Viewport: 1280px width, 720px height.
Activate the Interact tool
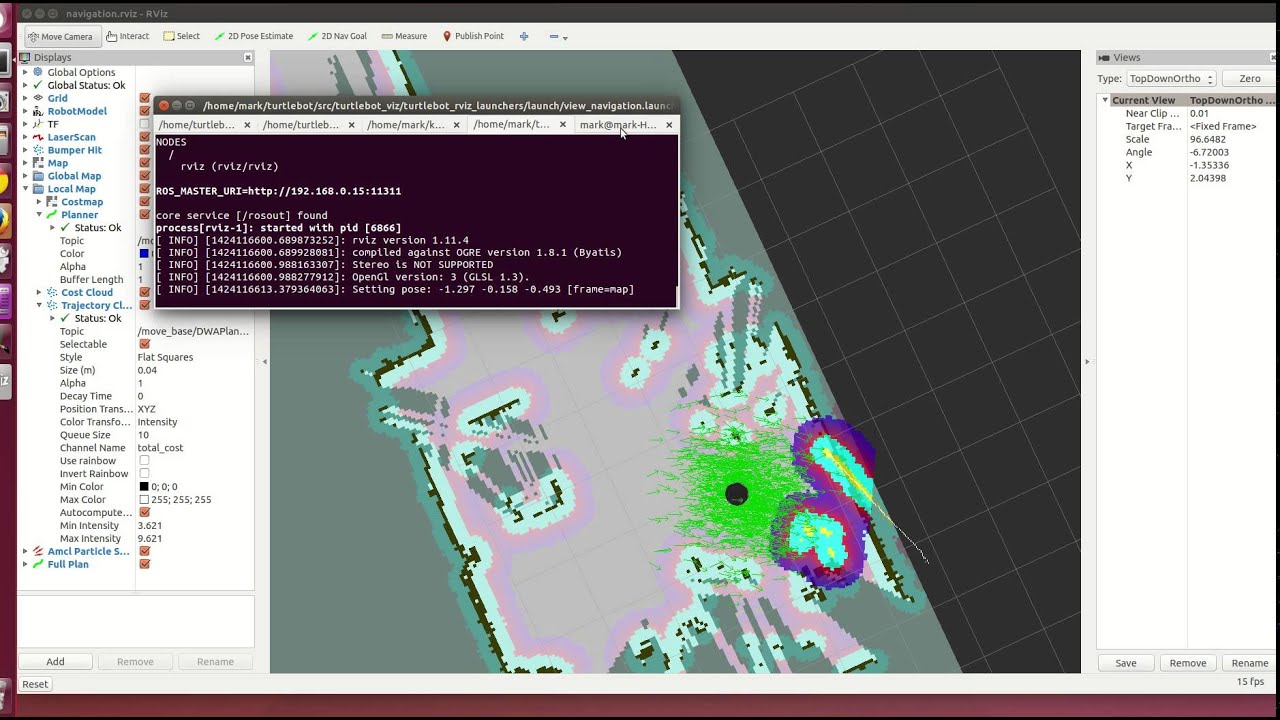point(127,36)
